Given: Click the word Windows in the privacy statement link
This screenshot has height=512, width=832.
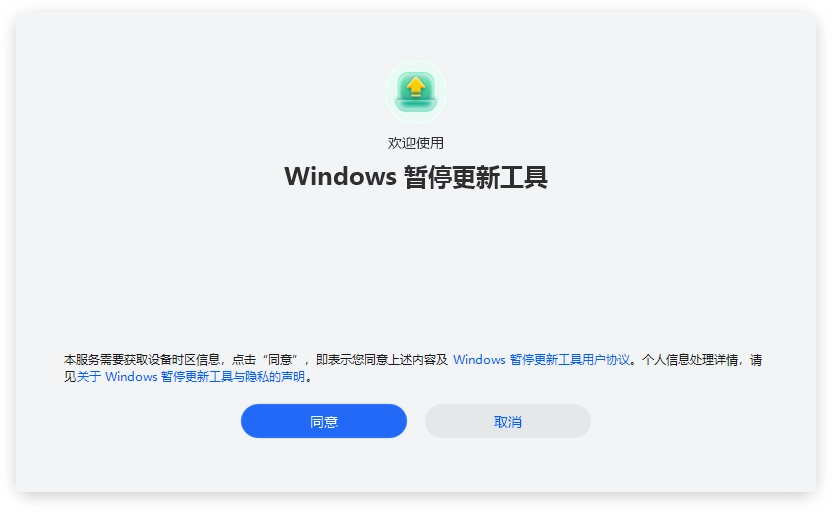Looking at the screenshot, I should click(x=131, y=377).
